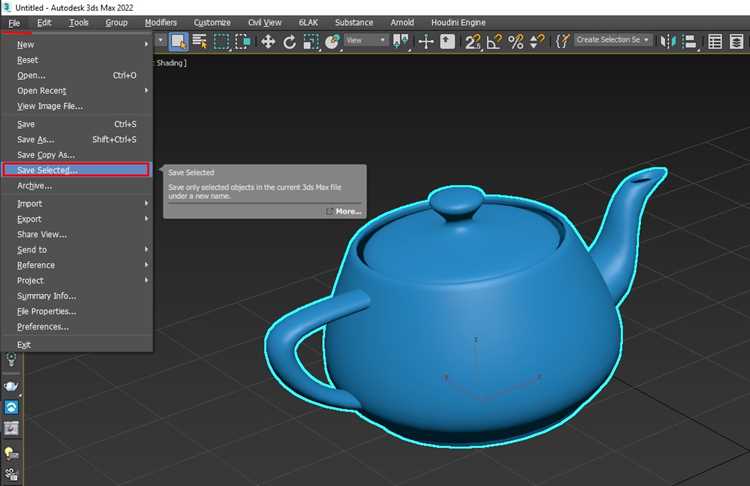
Task: Open the Align tool
Action: pyautogui.click(x=689, y=42)
